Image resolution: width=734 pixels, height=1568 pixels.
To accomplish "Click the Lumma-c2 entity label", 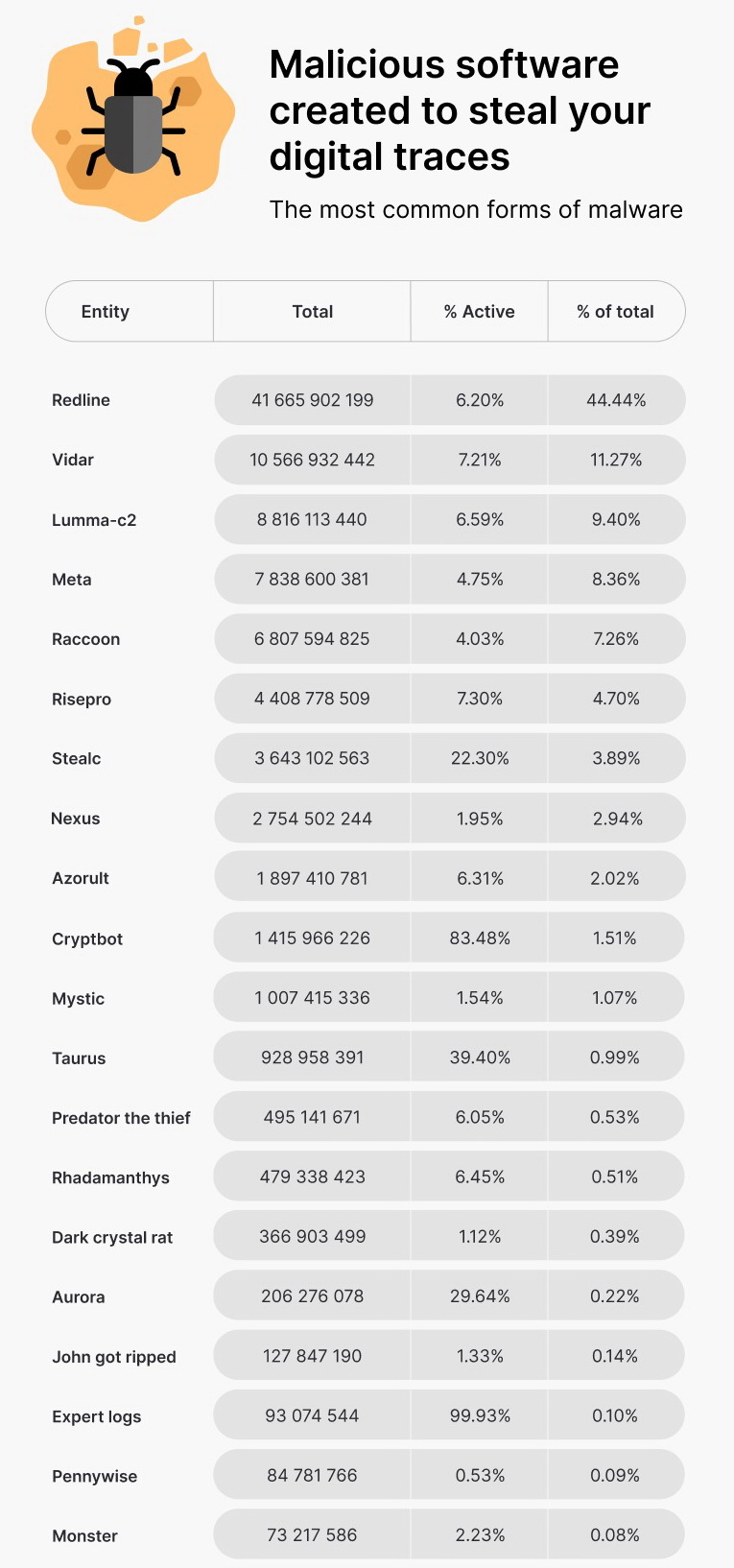I will (94, 520).
